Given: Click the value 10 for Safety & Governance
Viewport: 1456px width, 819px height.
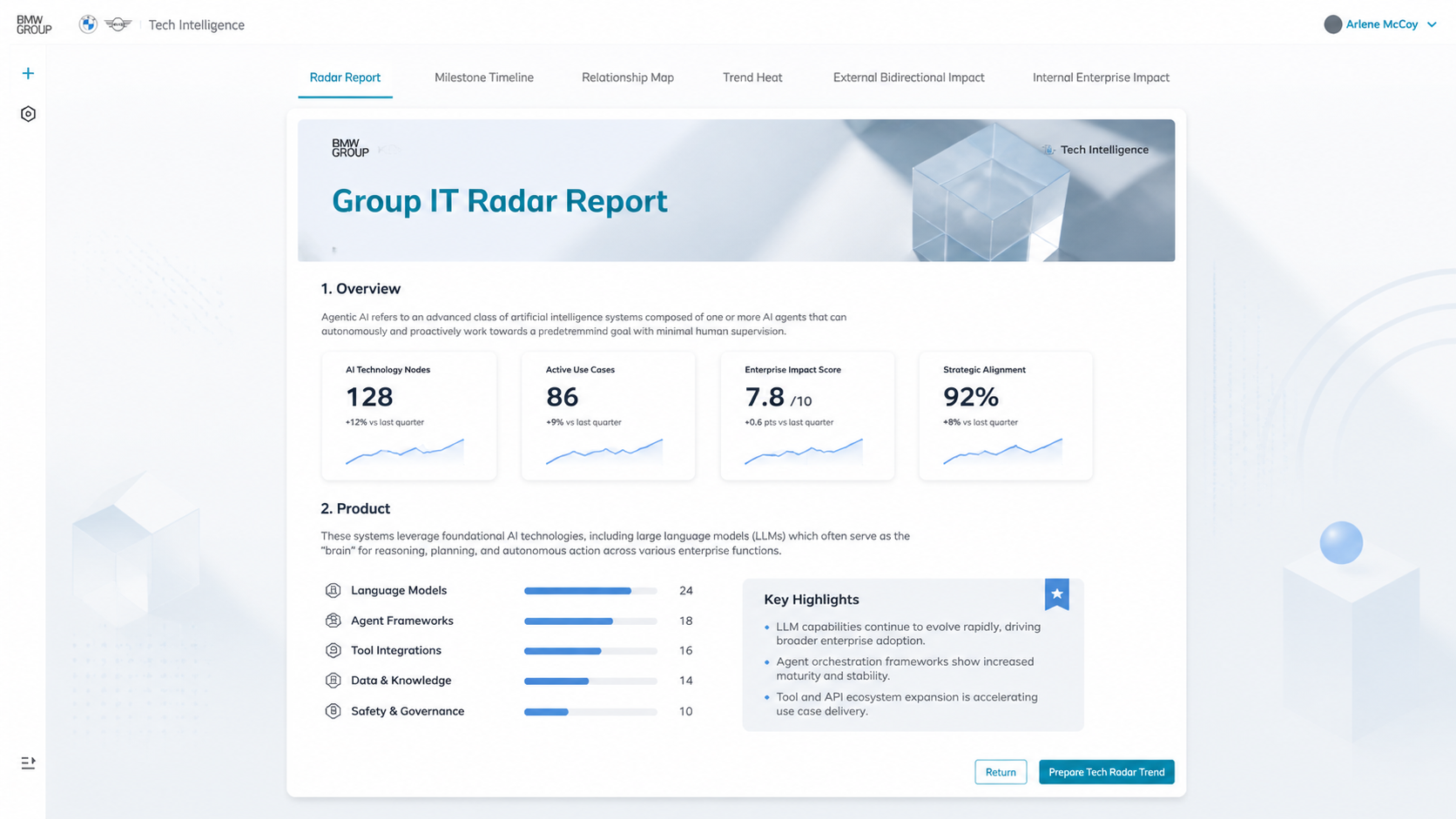Looking at the screenshot, I should [x=686, y=712].
